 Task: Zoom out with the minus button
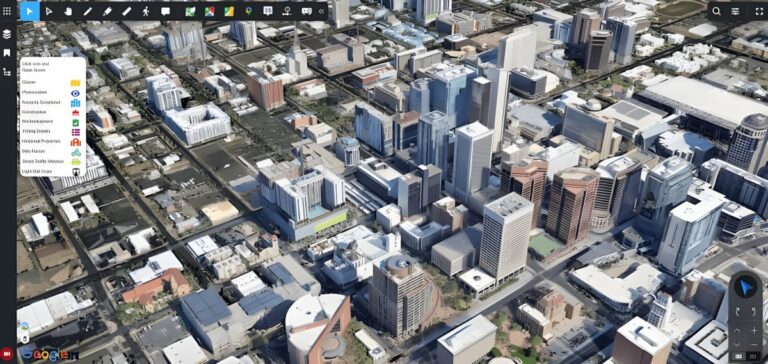pyautogui.click(x=754, y=344)
